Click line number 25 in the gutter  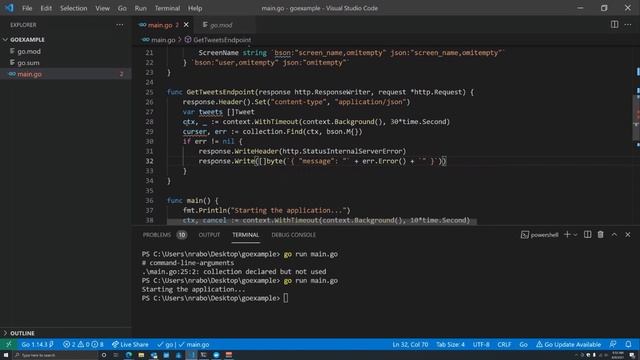pos(149,92)
